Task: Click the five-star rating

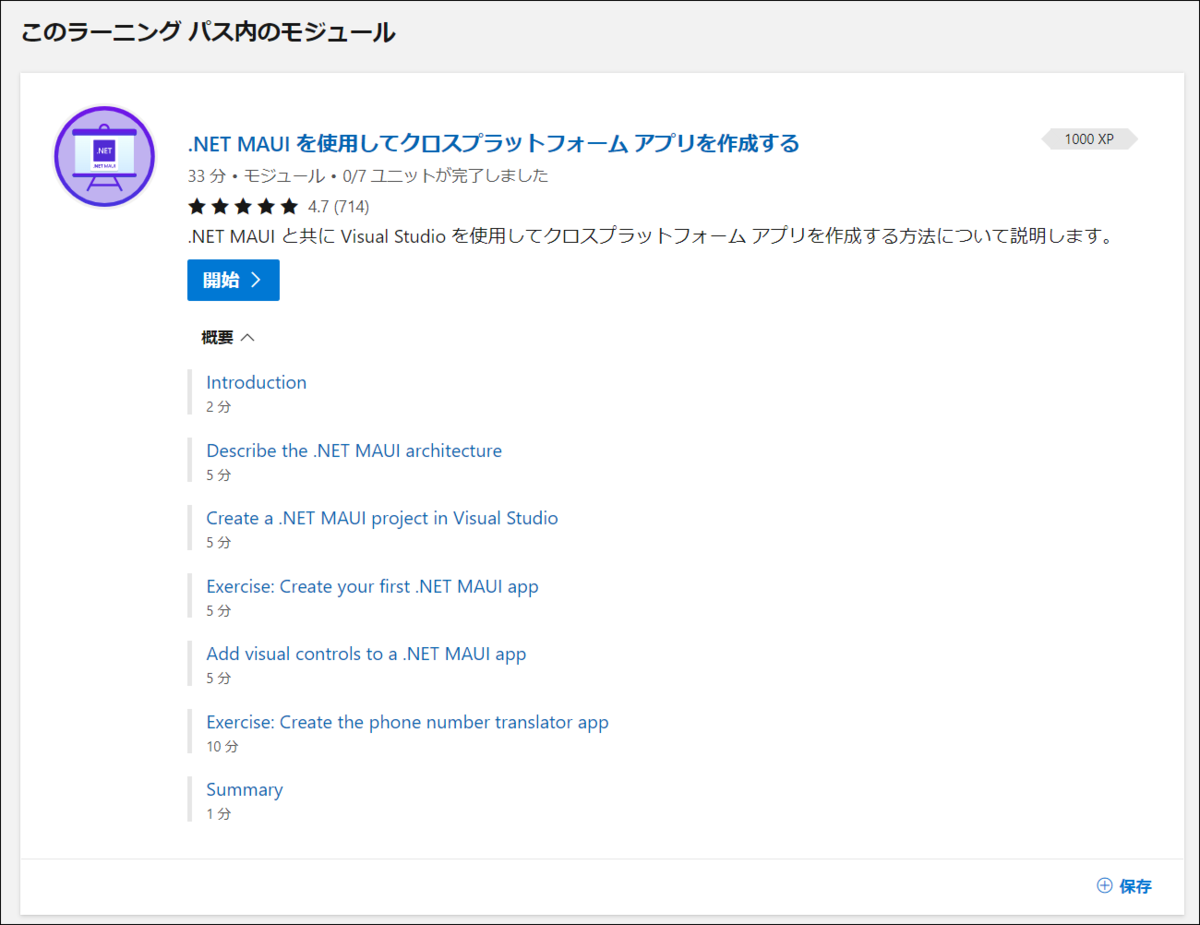Action: point(243,207)
